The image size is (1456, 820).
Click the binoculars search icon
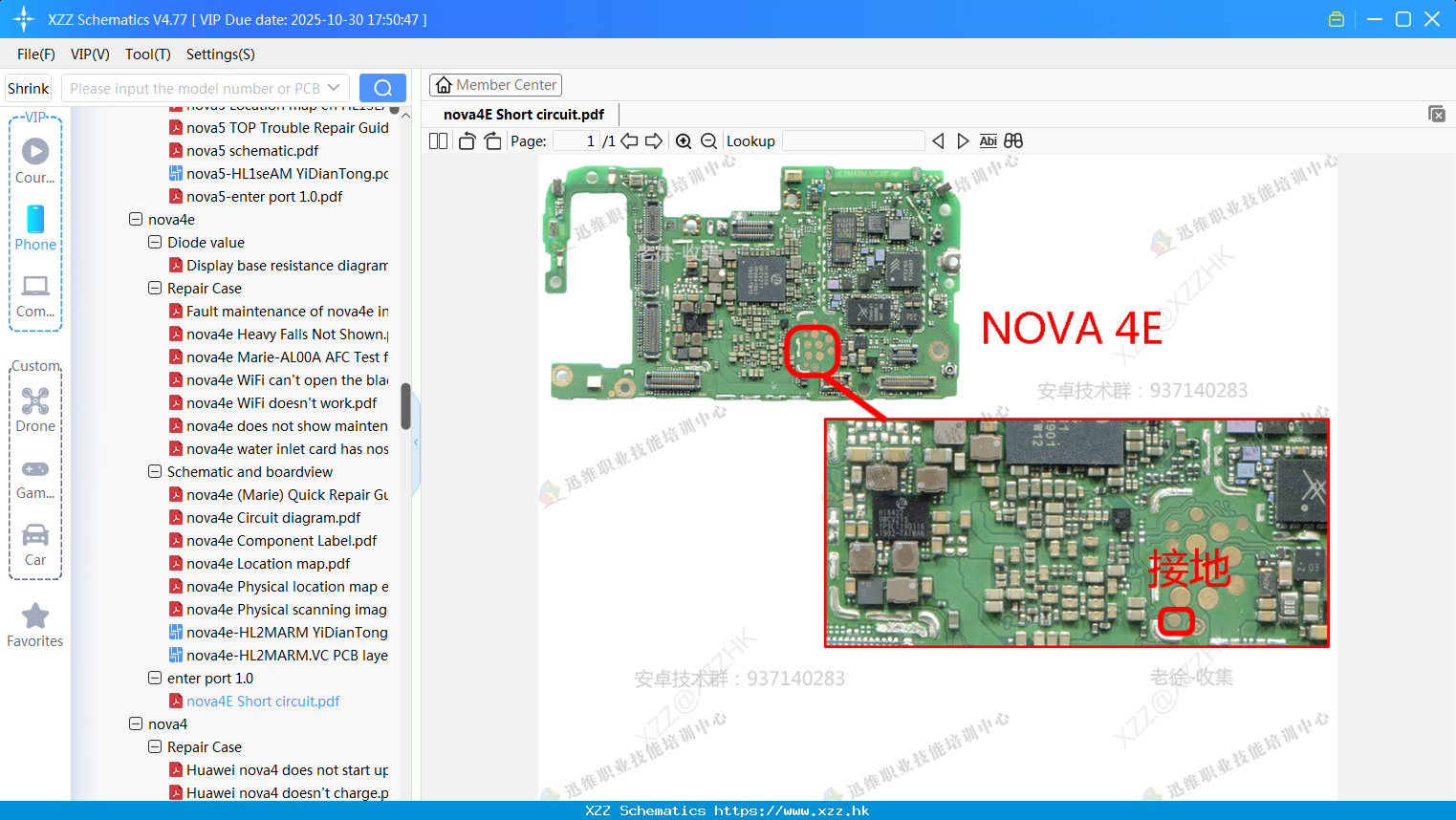point(1013,141)
